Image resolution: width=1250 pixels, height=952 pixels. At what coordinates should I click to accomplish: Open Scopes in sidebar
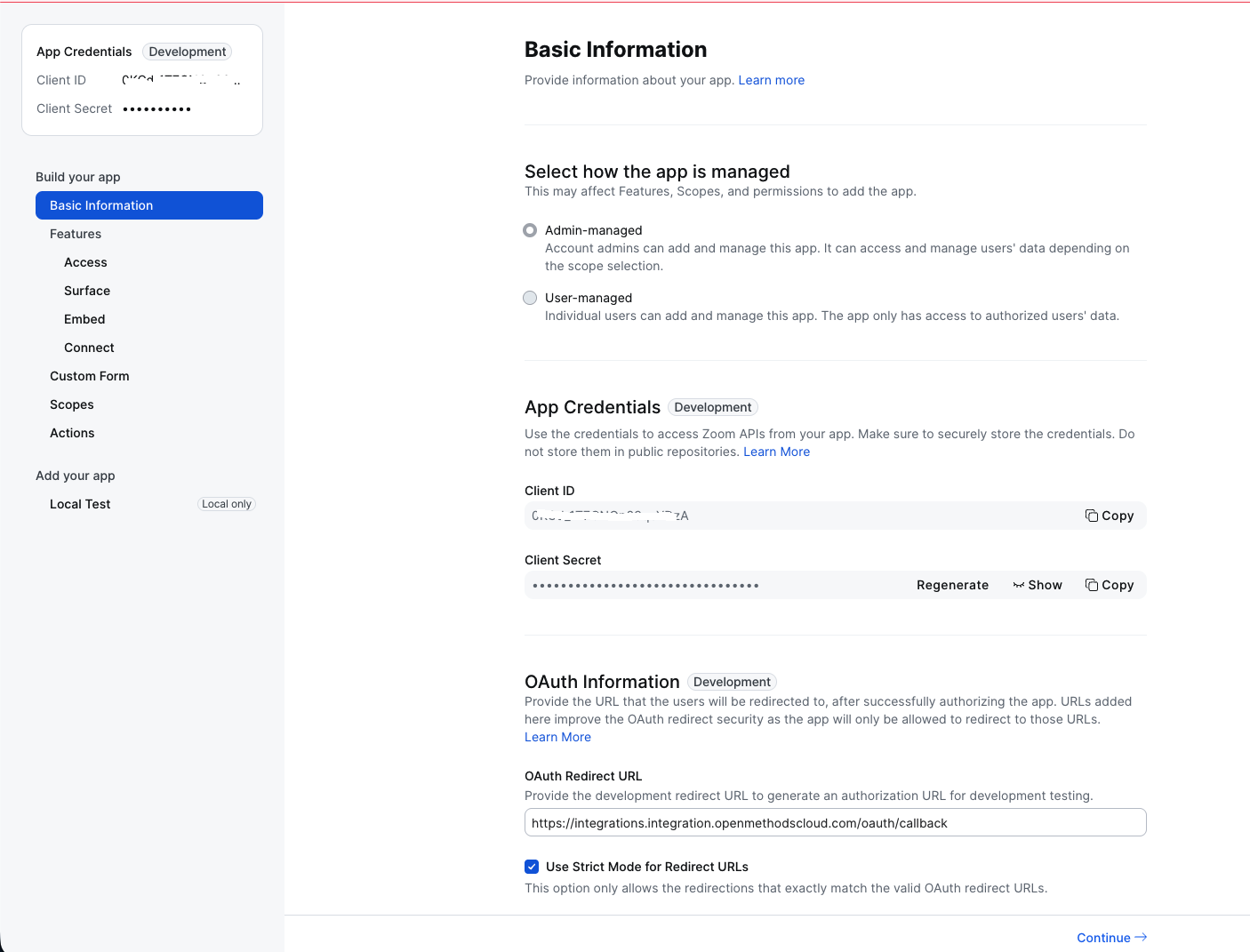72,404
